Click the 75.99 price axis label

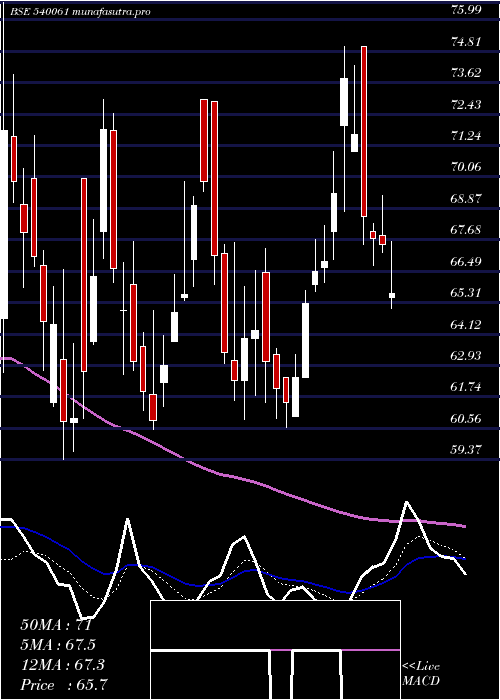click(466, 10)
